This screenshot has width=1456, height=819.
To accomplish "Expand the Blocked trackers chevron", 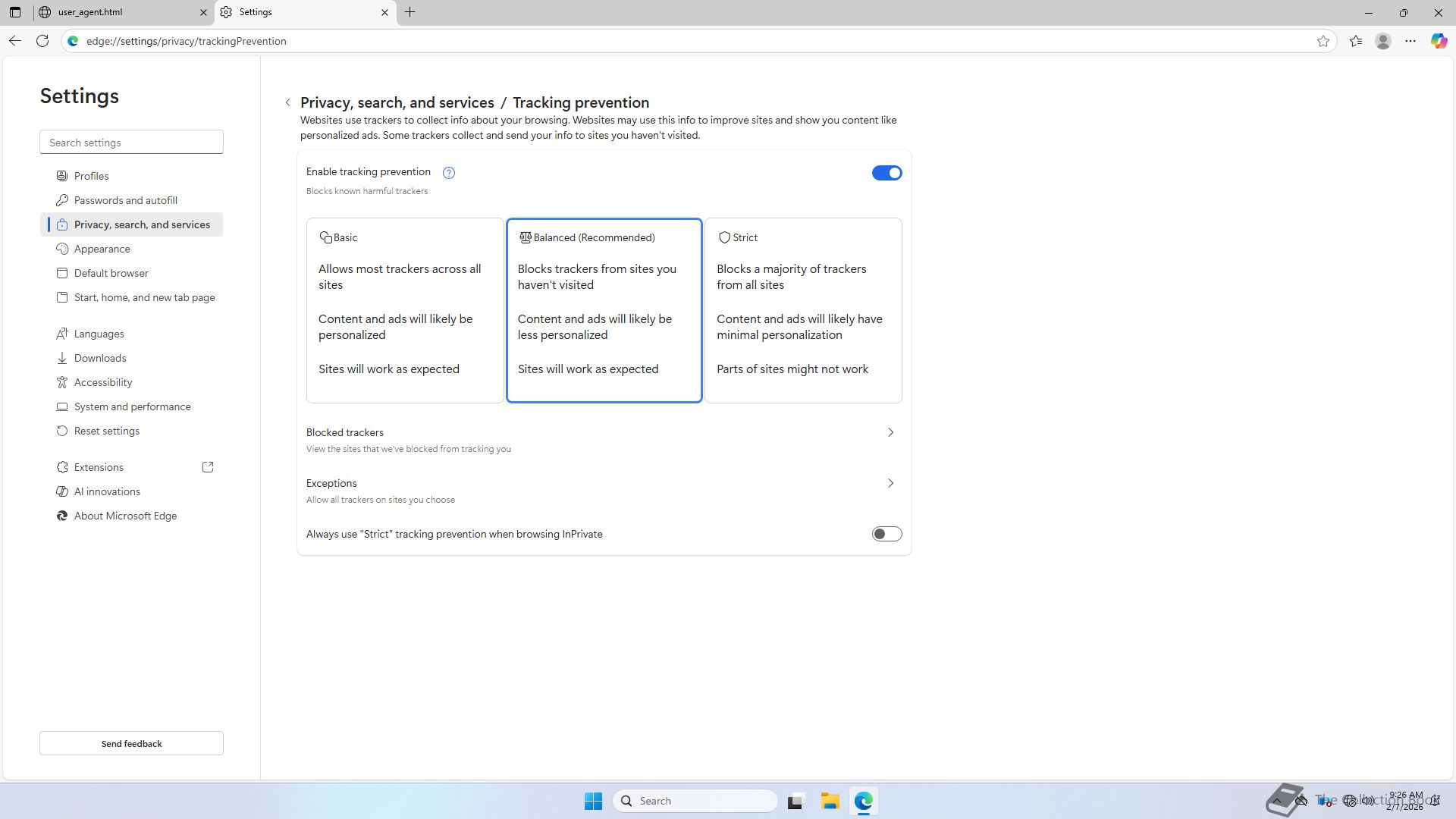I will [x=890, y=432].
